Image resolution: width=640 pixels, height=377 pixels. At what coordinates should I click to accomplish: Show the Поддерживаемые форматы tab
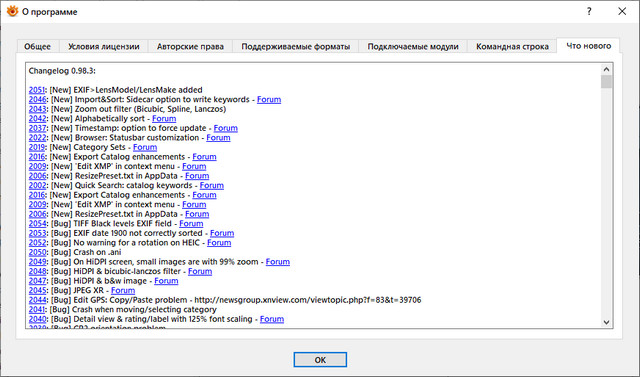[x=296, y=47]
